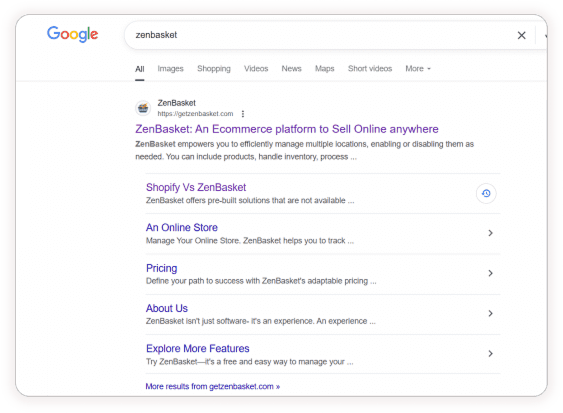The height and width of the screenshot is (413, 563).
Task: Switch to the Images tab
Action: point(171,69)
